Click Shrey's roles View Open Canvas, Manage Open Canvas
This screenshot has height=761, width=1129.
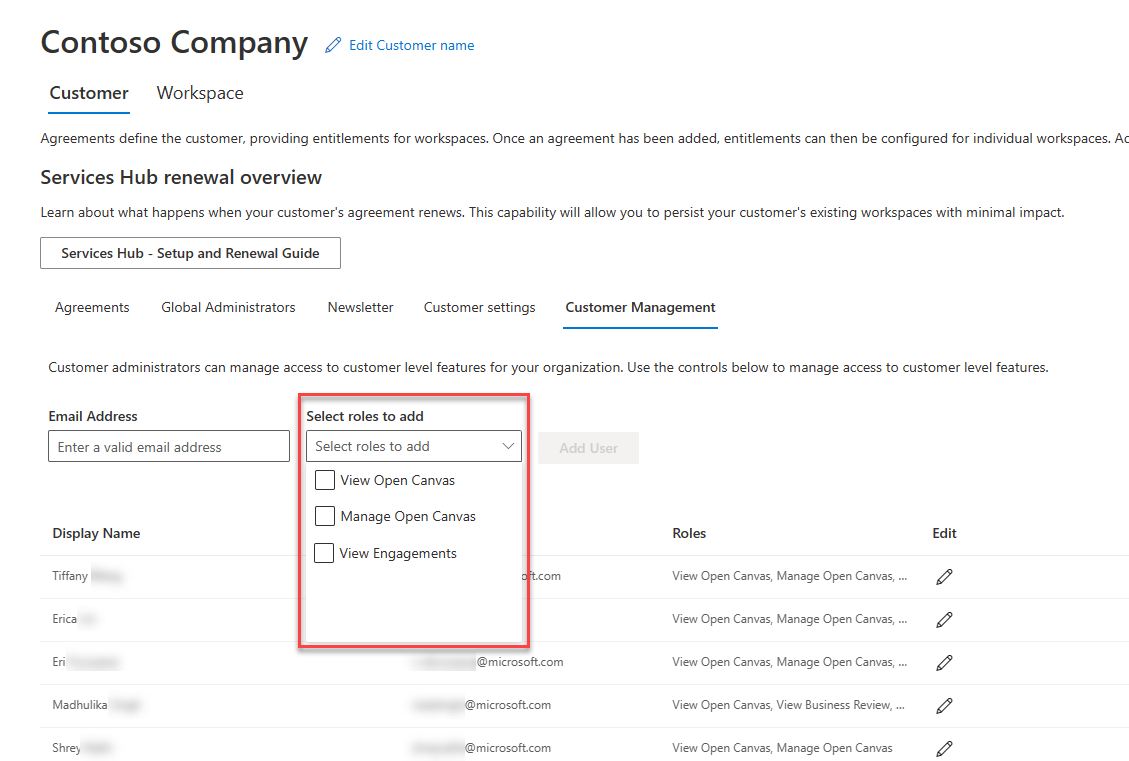(782, 748)
